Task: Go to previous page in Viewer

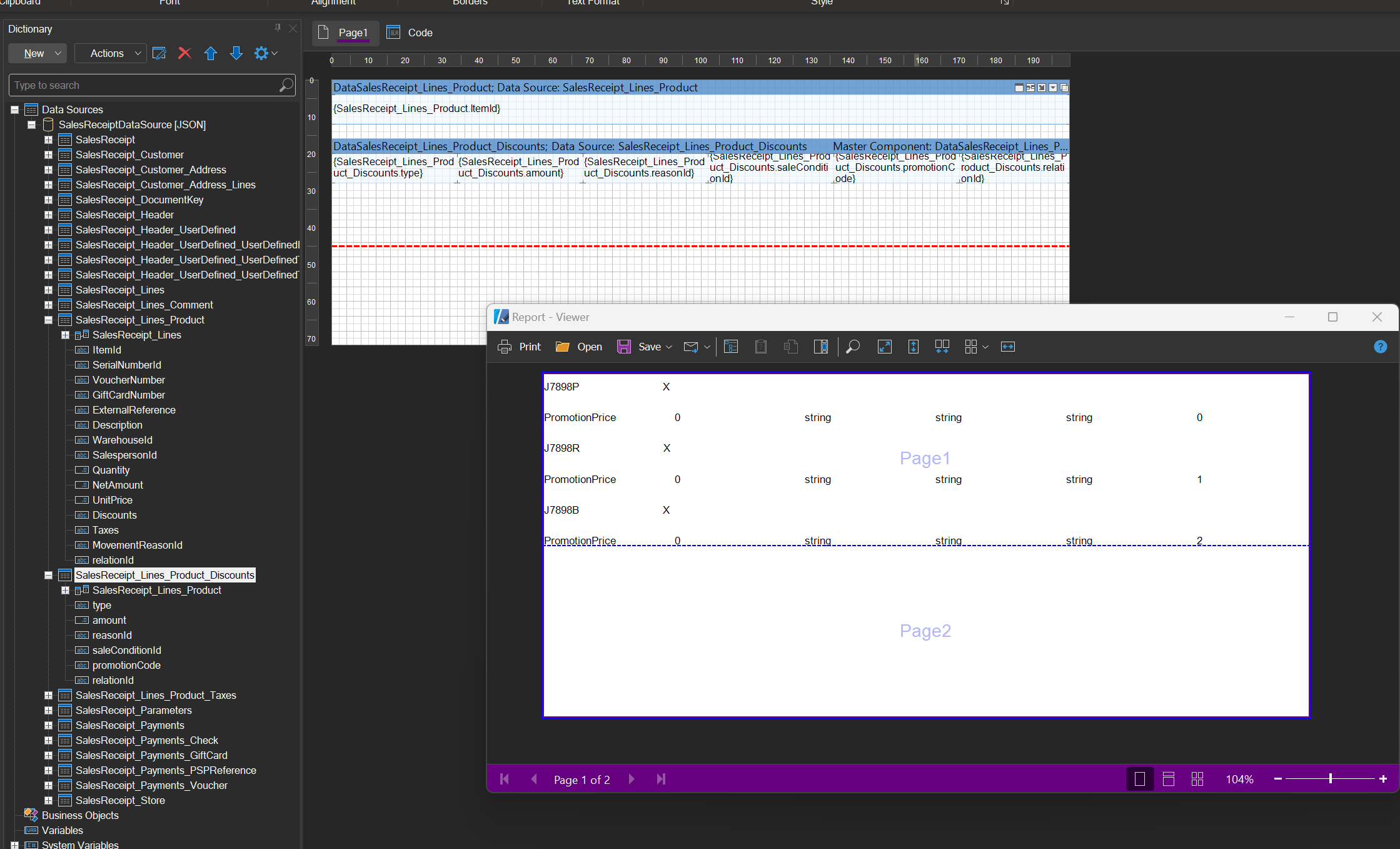Action: coord(534,779)
